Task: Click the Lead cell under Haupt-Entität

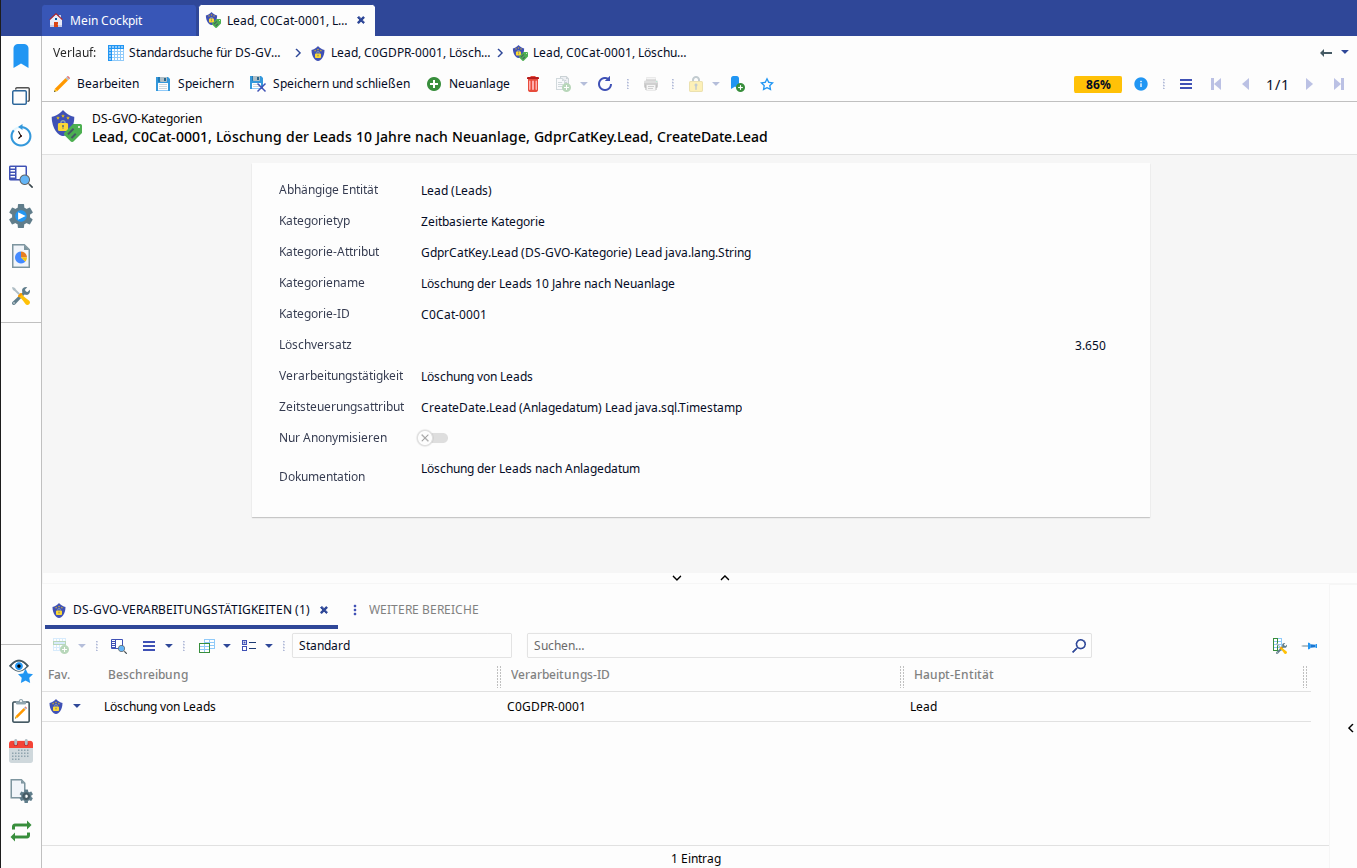Action: click(x=924, y=707)
